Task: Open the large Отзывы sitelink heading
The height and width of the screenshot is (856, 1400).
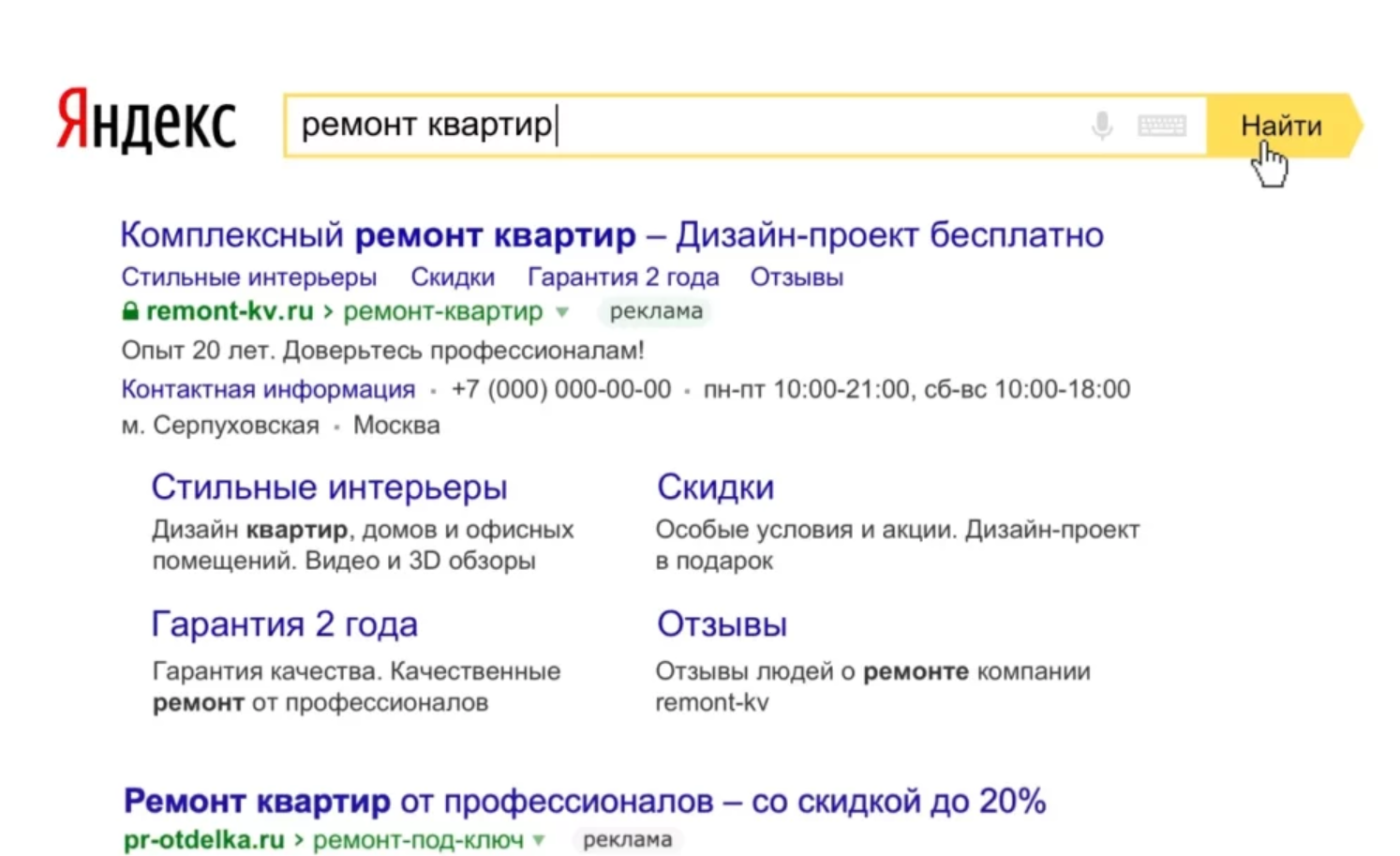Action: point(722,624)
